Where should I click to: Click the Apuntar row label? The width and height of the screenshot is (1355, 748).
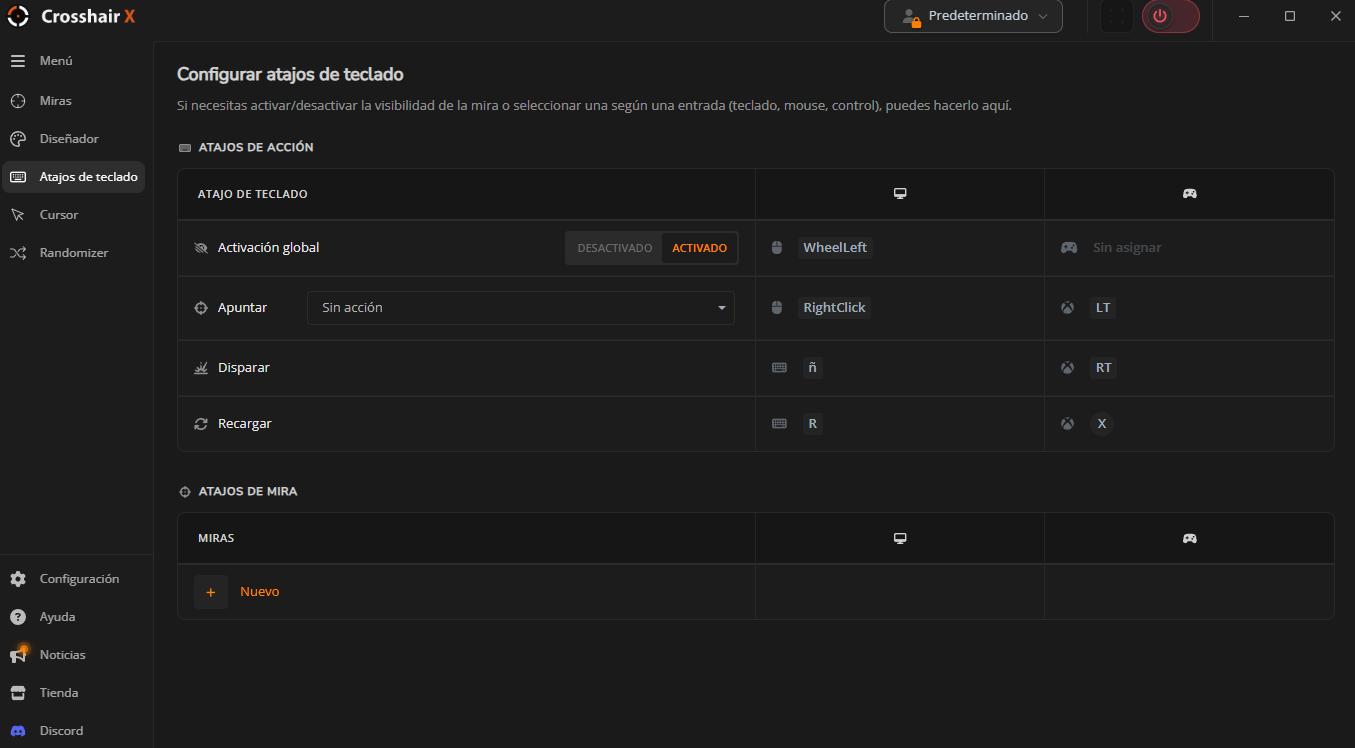coord(243,308)
